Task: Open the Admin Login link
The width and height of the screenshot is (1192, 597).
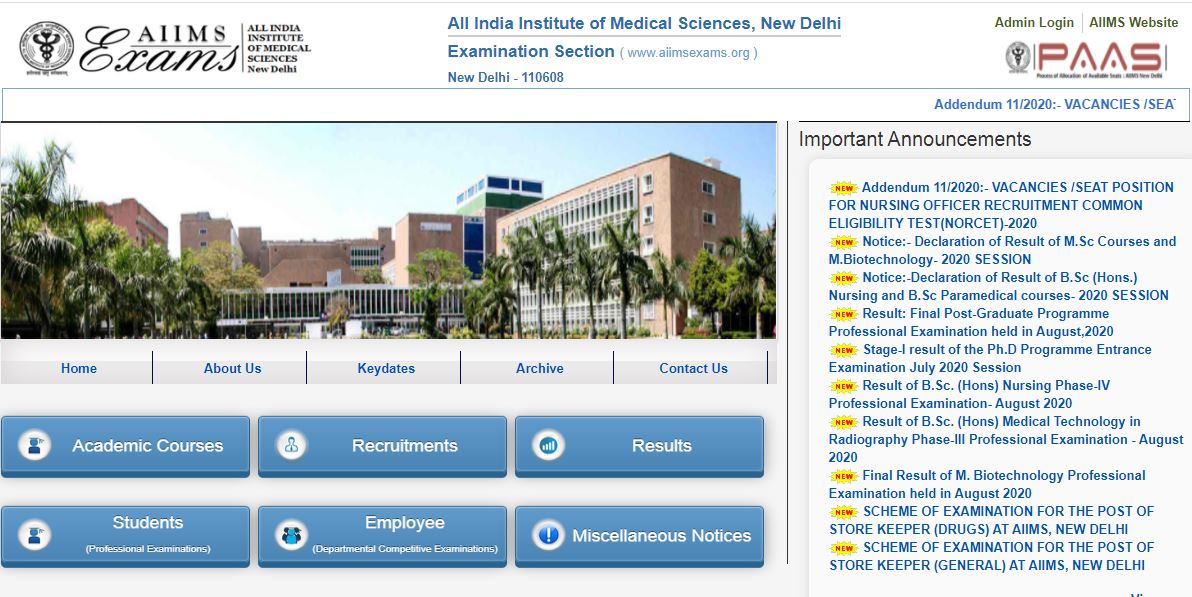Action: [1034, 23]
